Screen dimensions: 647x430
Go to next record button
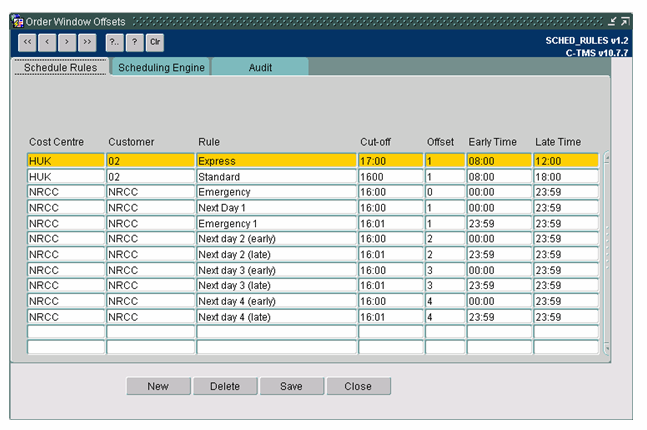[x=67, y=43]
